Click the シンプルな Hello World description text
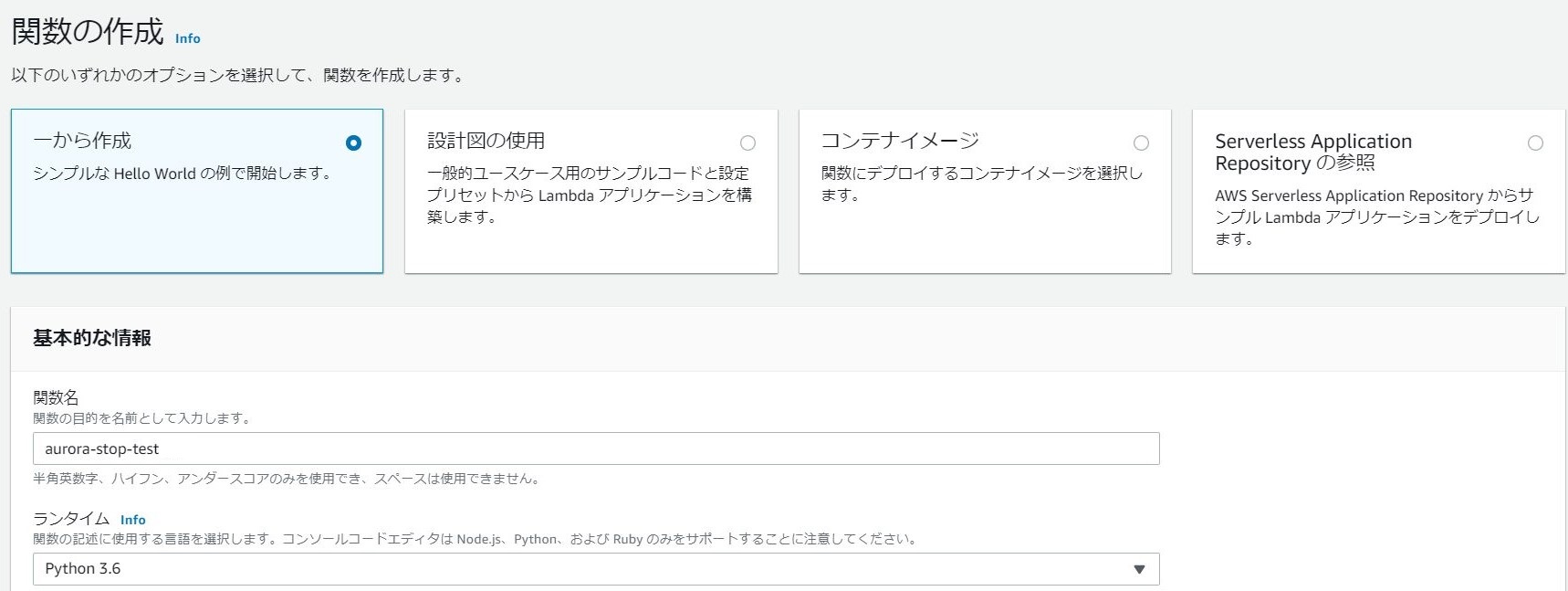Image resolution: width=1568 pixels, height=591 pixels. point(182,174)
